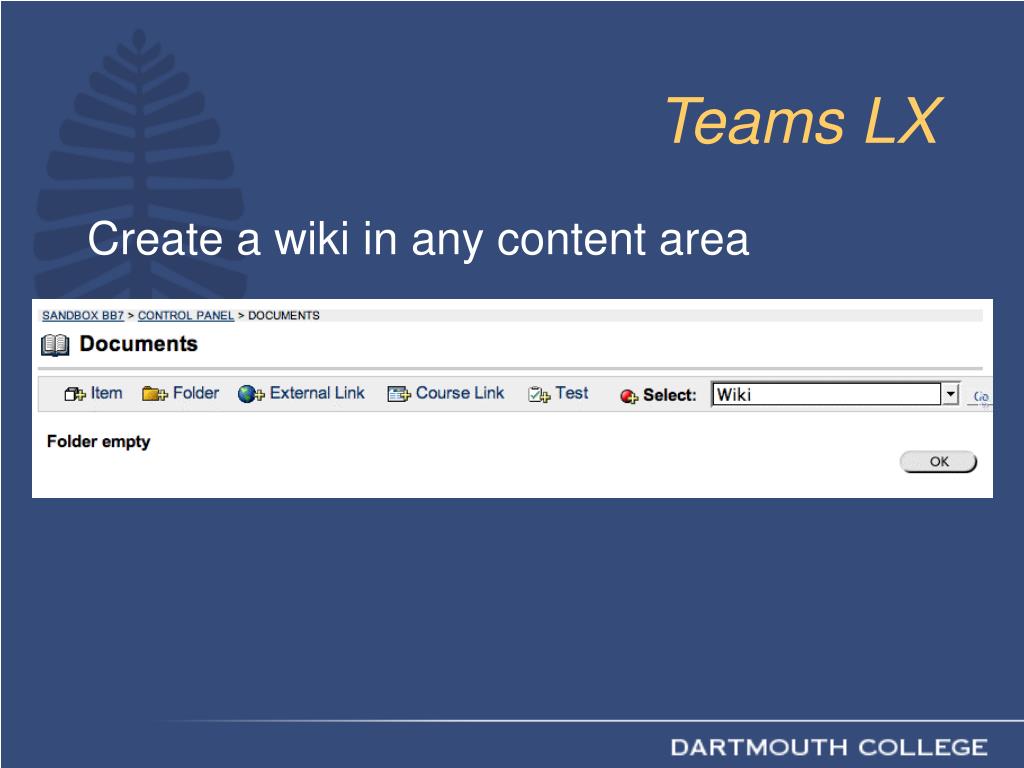The image size is (1024, 768).
Task: Open the CONTROL PANEL breadcrumb link
Action: click(185, 315)
